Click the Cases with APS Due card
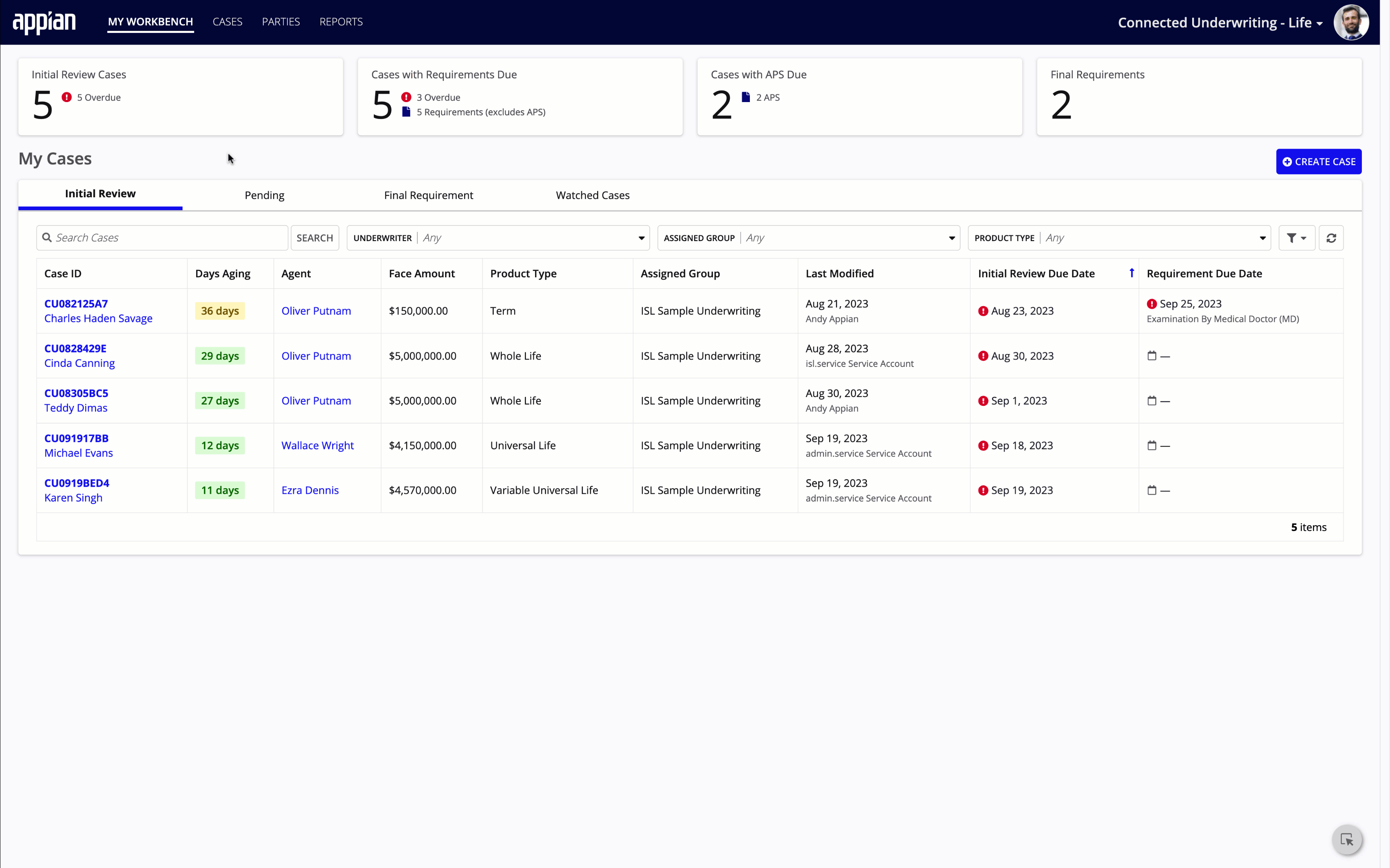This screenshot has height=868, width=1390. point(860,96)
